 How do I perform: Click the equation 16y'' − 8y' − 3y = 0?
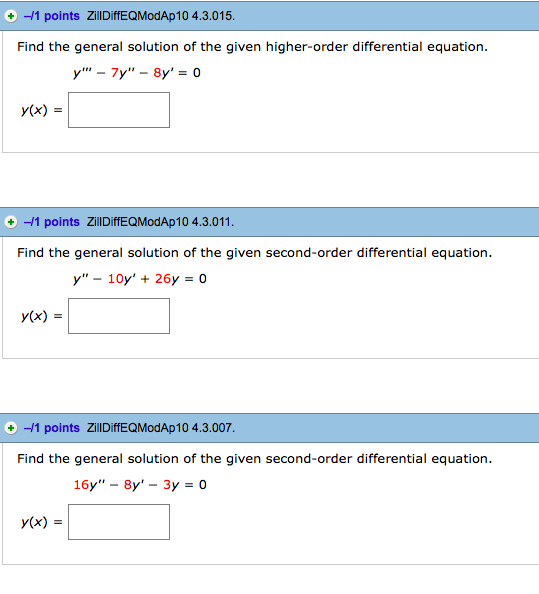point(140,485)
